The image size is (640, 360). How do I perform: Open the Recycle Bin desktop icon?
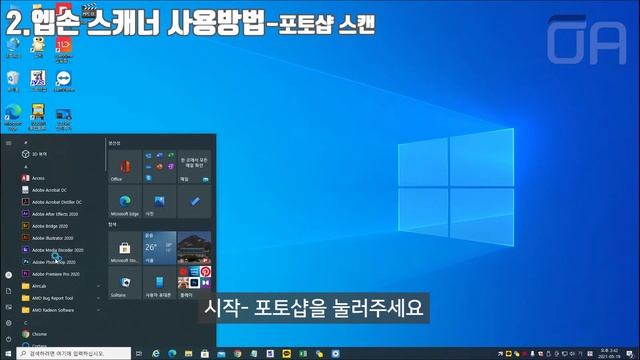pos(13,81)
